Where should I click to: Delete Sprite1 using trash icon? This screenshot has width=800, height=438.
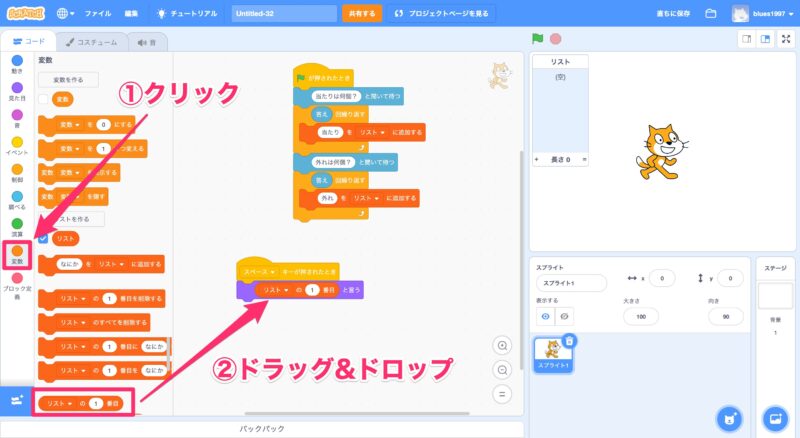[x=569, y=341]
